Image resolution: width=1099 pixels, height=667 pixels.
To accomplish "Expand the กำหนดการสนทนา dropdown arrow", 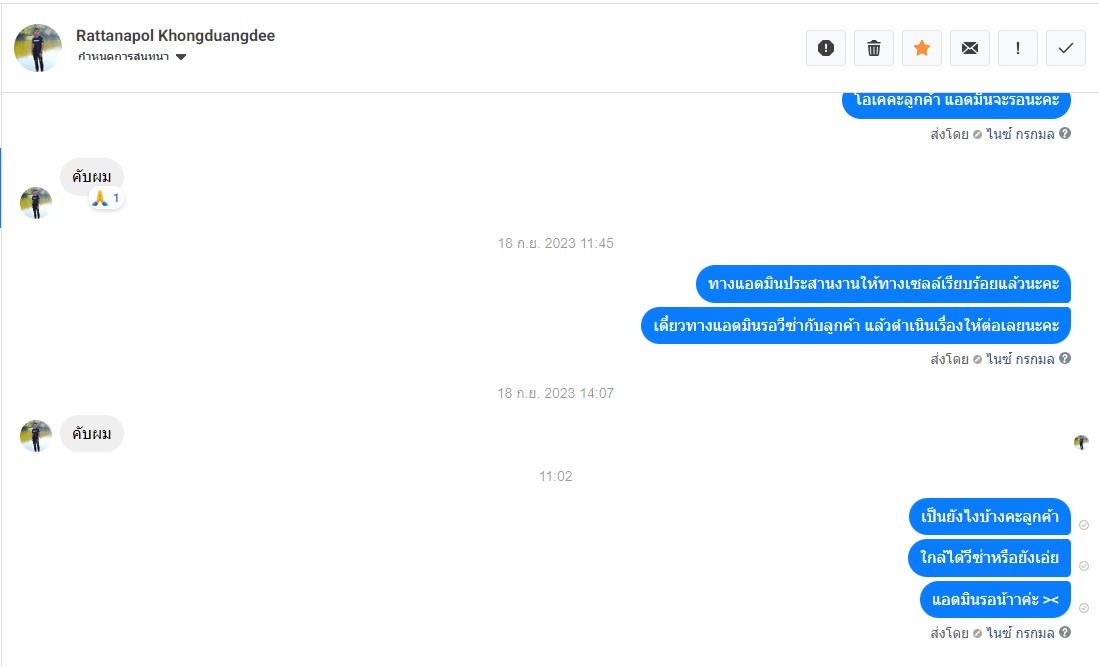I will tap(181, 57).
